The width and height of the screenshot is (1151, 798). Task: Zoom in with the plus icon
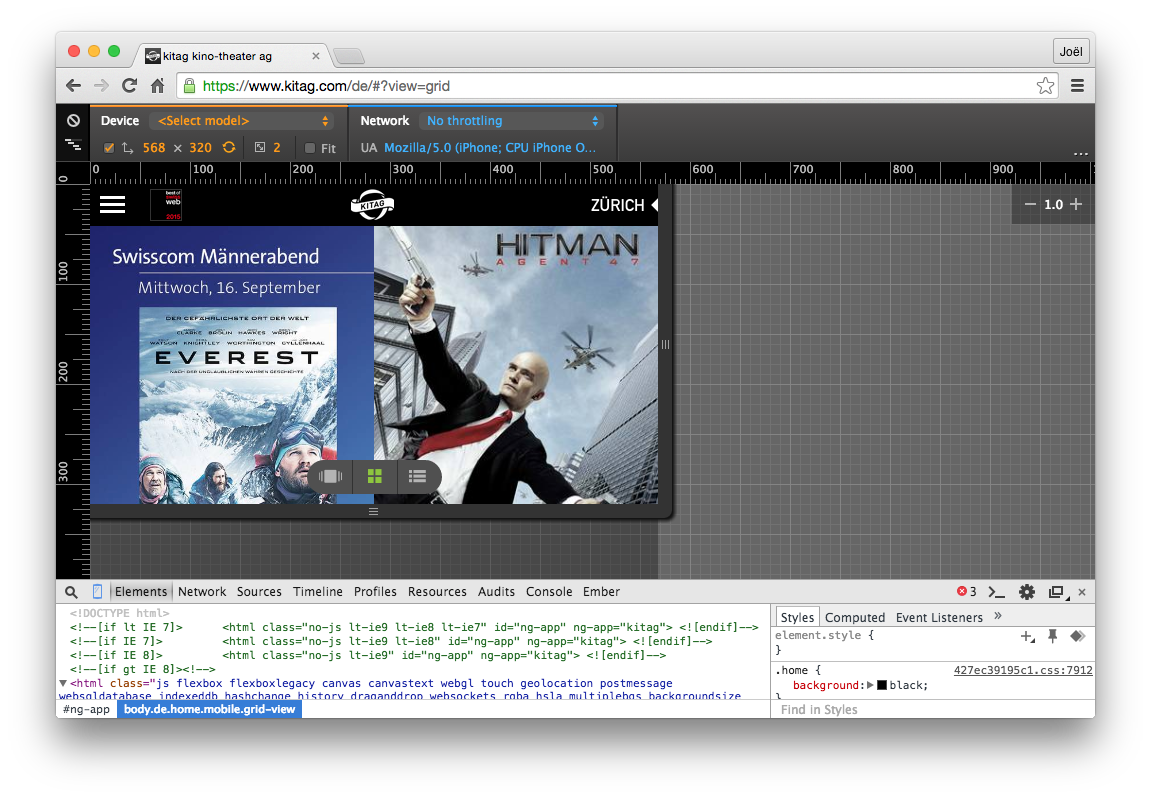(1076, 204)
